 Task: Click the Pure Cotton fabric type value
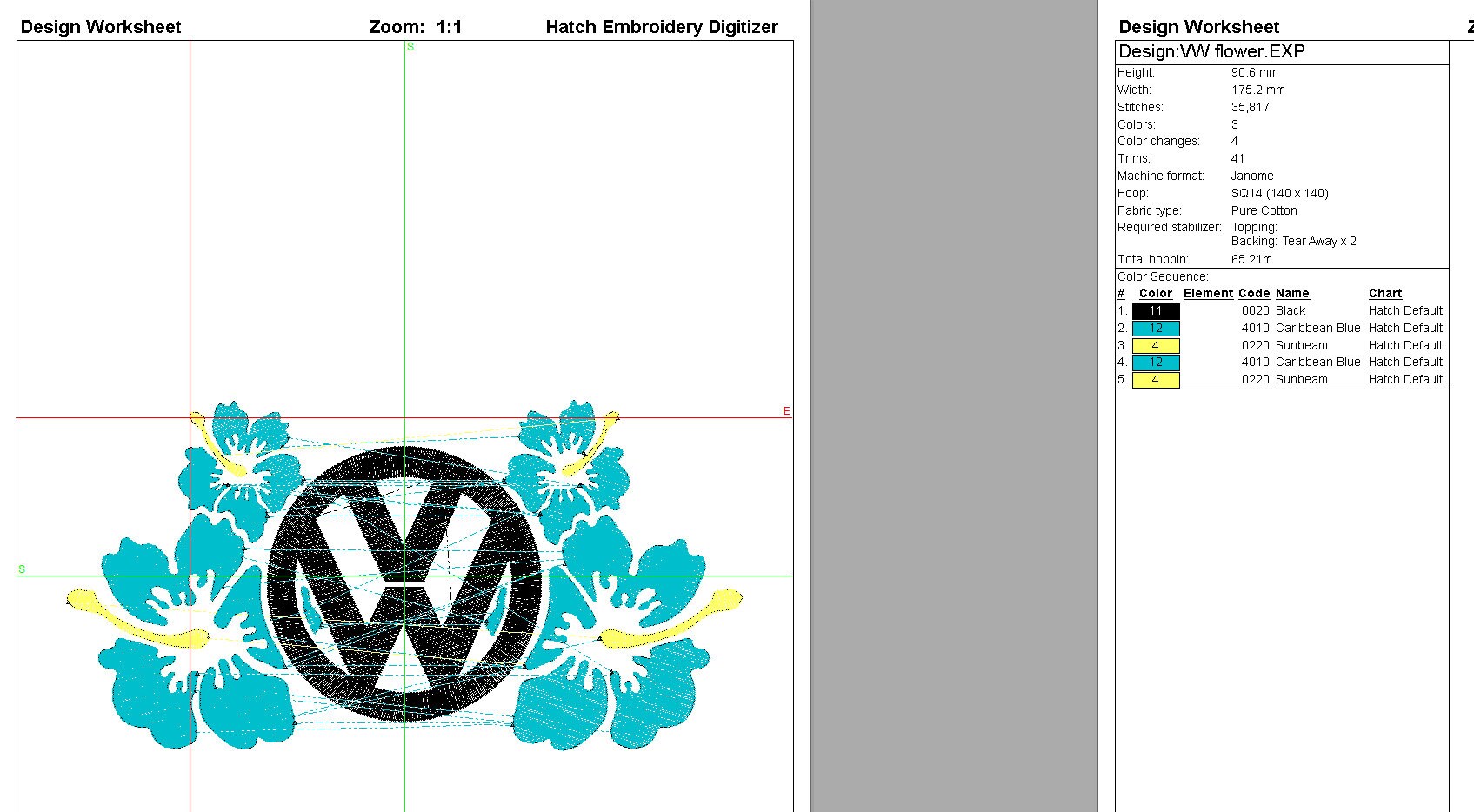(1264, 210)
